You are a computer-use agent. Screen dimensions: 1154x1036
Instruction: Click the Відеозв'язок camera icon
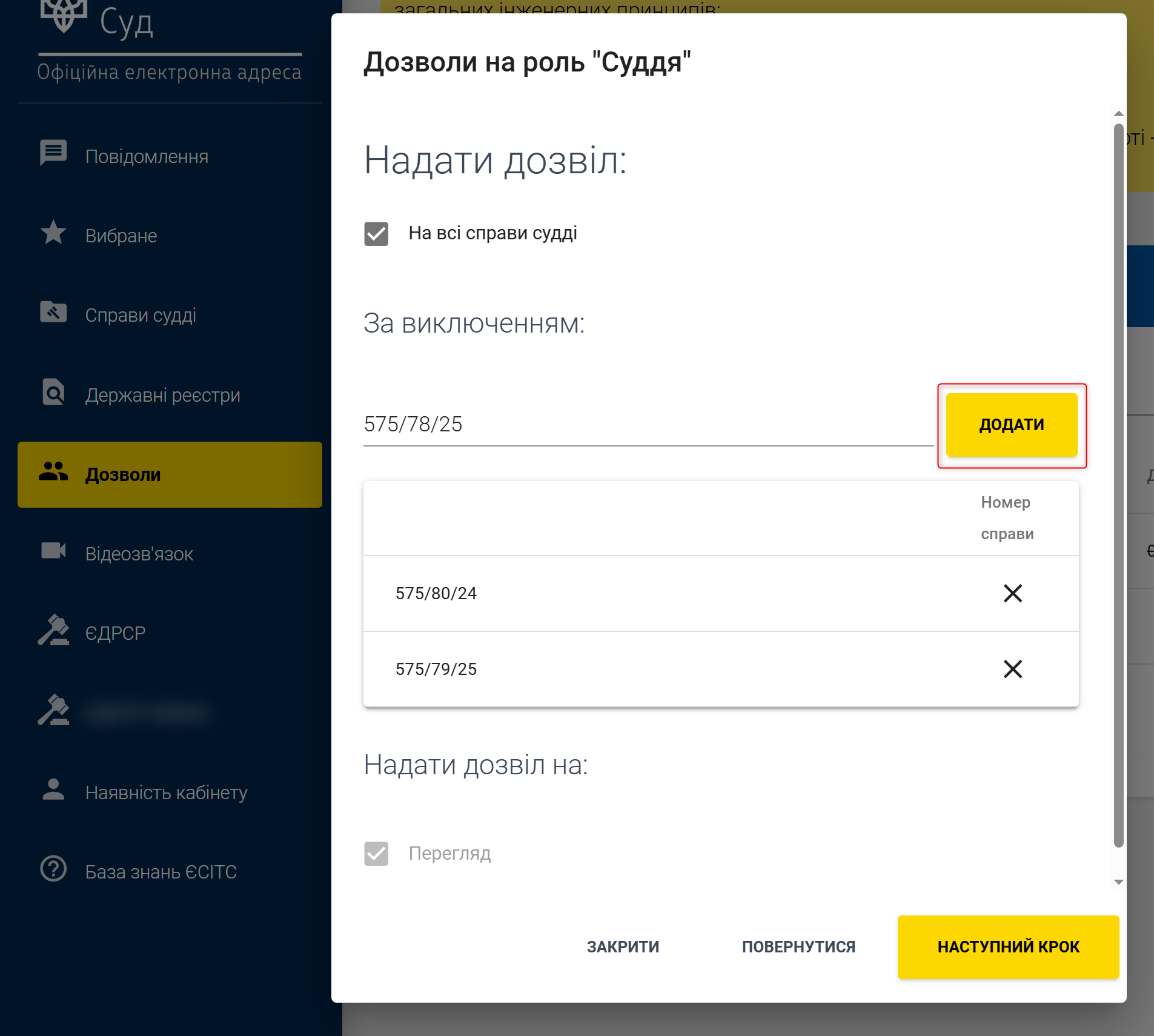tap(53, 551)
